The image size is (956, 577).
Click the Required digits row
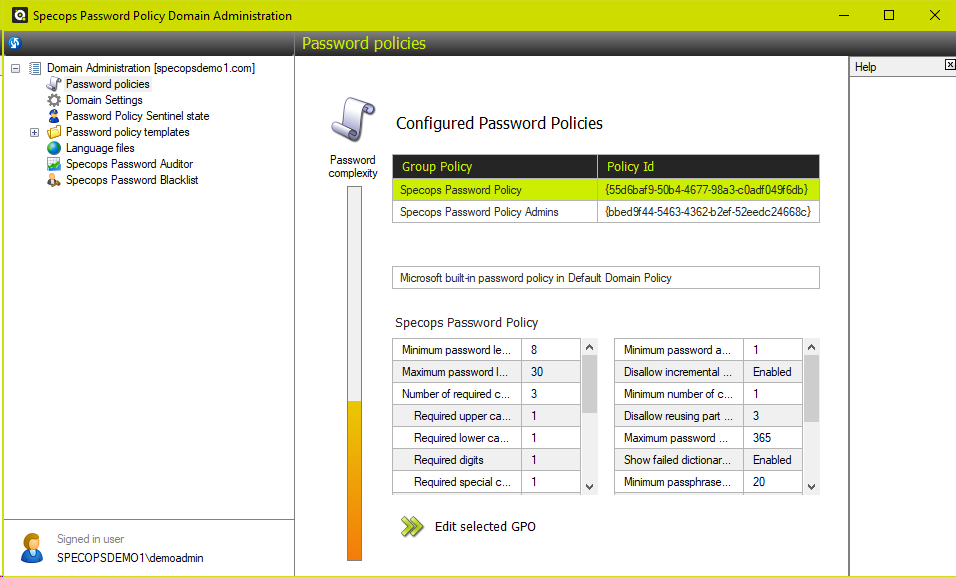pos(487,459)
